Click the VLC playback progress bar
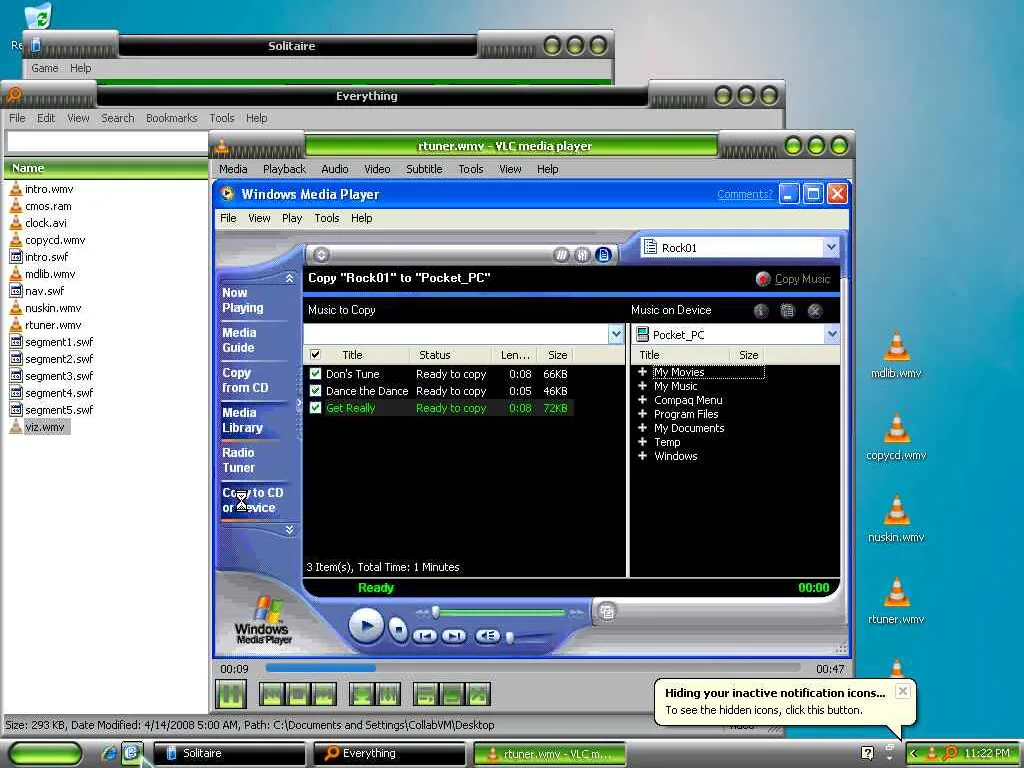Screen dimensions: 1024x768 [x=533, y=668]
